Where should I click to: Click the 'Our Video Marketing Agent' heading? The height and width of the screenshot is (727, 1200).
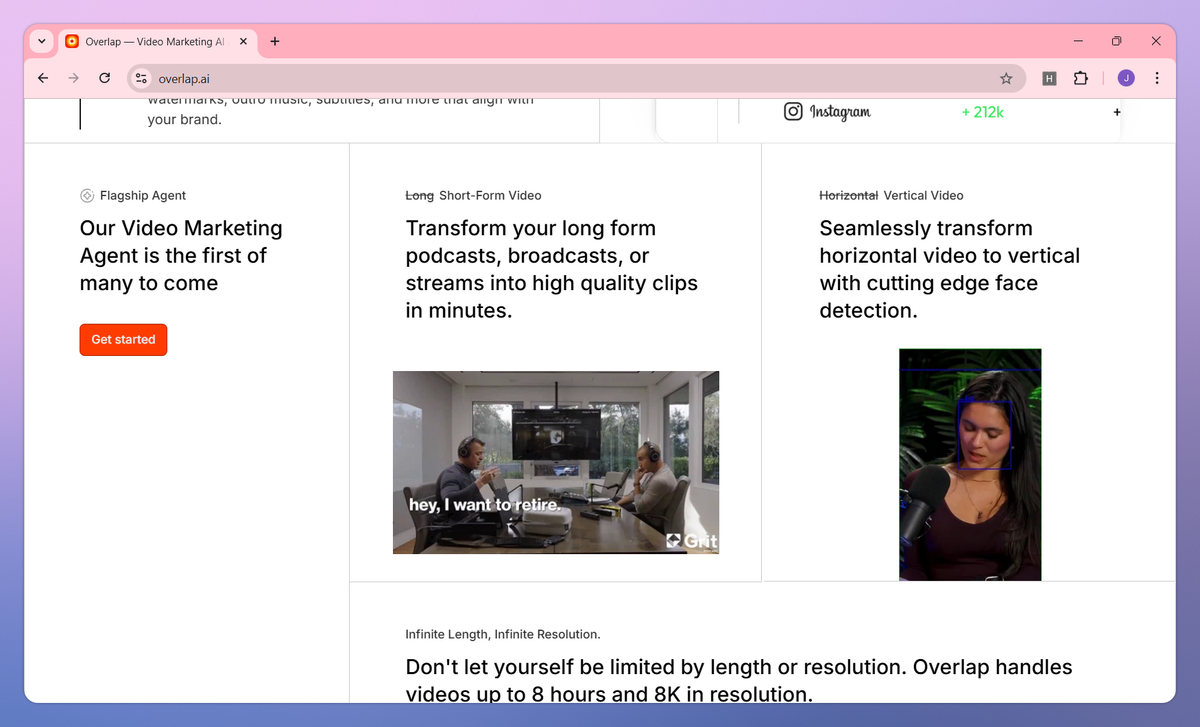[x=181, y=256]
